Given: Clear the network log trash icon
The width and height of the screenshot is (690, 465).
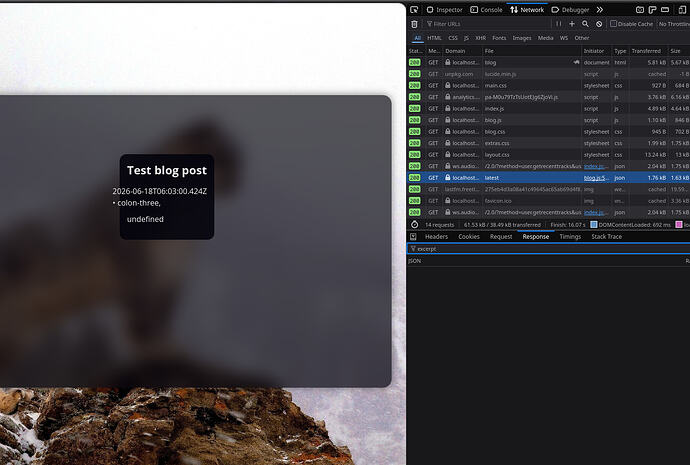Looking at the screenshot, I should point(414,24).
